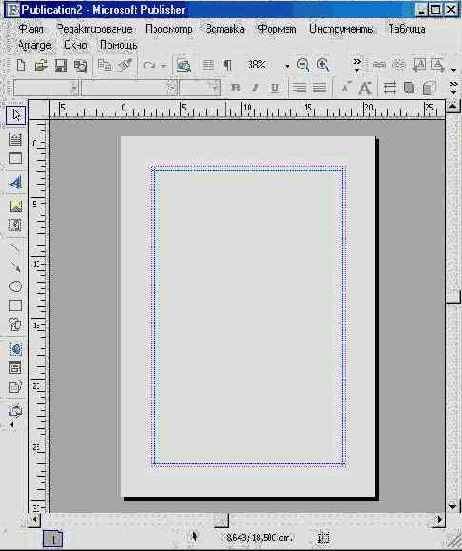The height and width of the screenshot is (551, 462).
Task: Open the Redo history dropdown arrow
Action: 163,66
